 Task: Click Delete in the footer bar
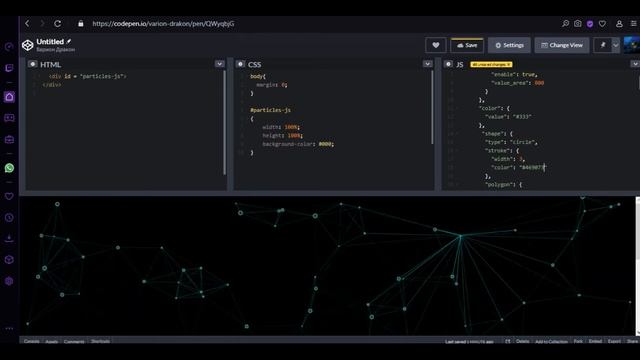522,341
